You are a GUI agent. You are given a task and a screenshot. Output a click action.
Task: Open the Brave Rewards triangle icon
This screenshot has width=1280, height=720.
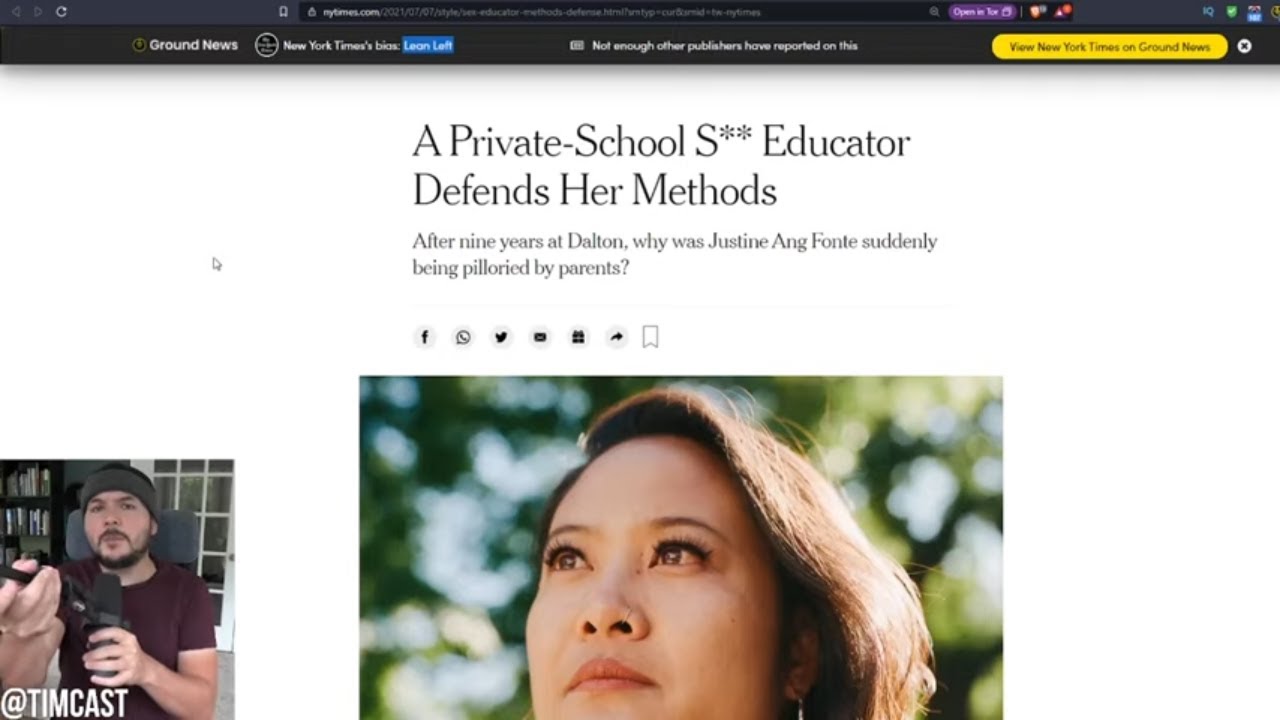coord(1062,12)
